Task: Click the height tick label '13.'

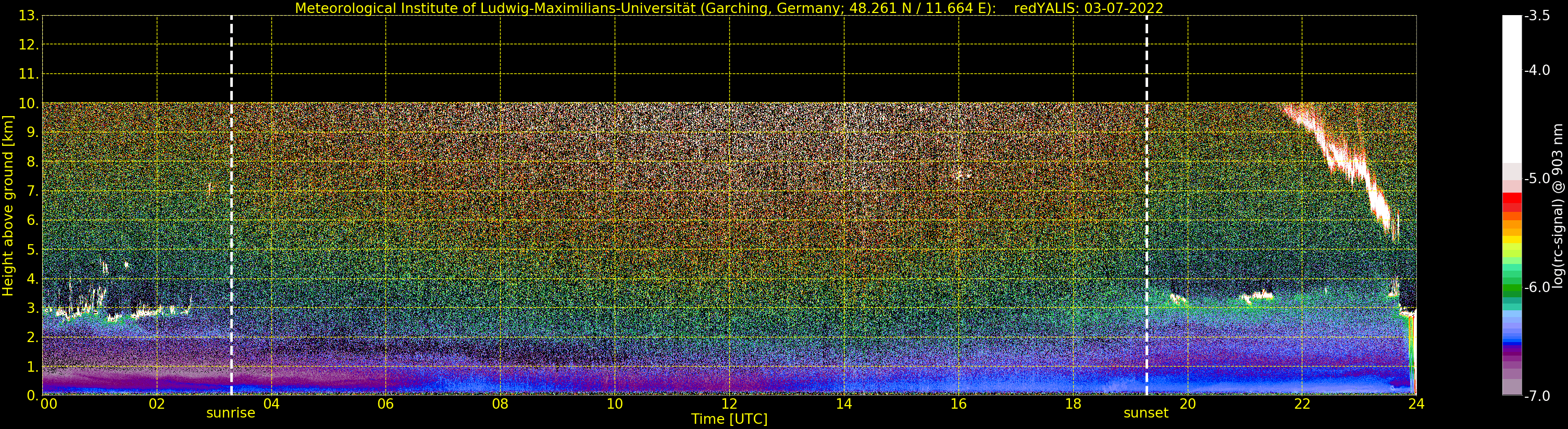Action: click(x=29, y=16)
